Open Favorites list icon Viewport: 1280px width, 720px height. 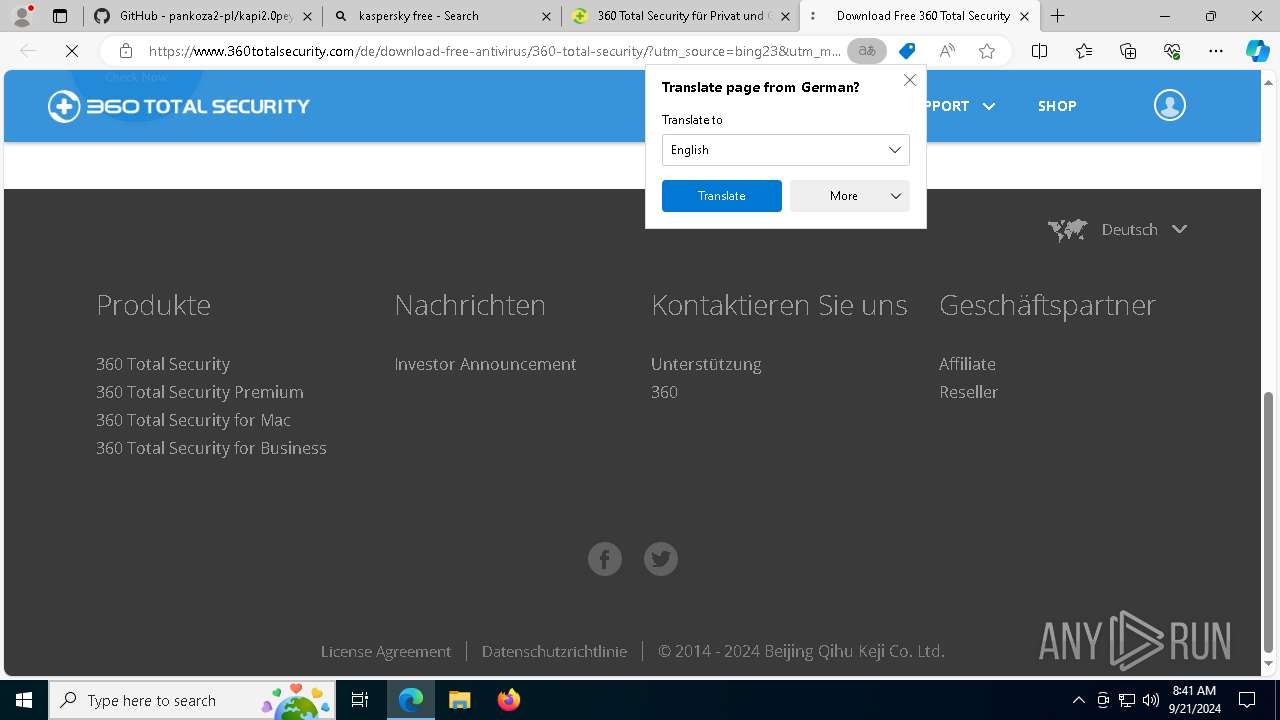(1084, 51)
